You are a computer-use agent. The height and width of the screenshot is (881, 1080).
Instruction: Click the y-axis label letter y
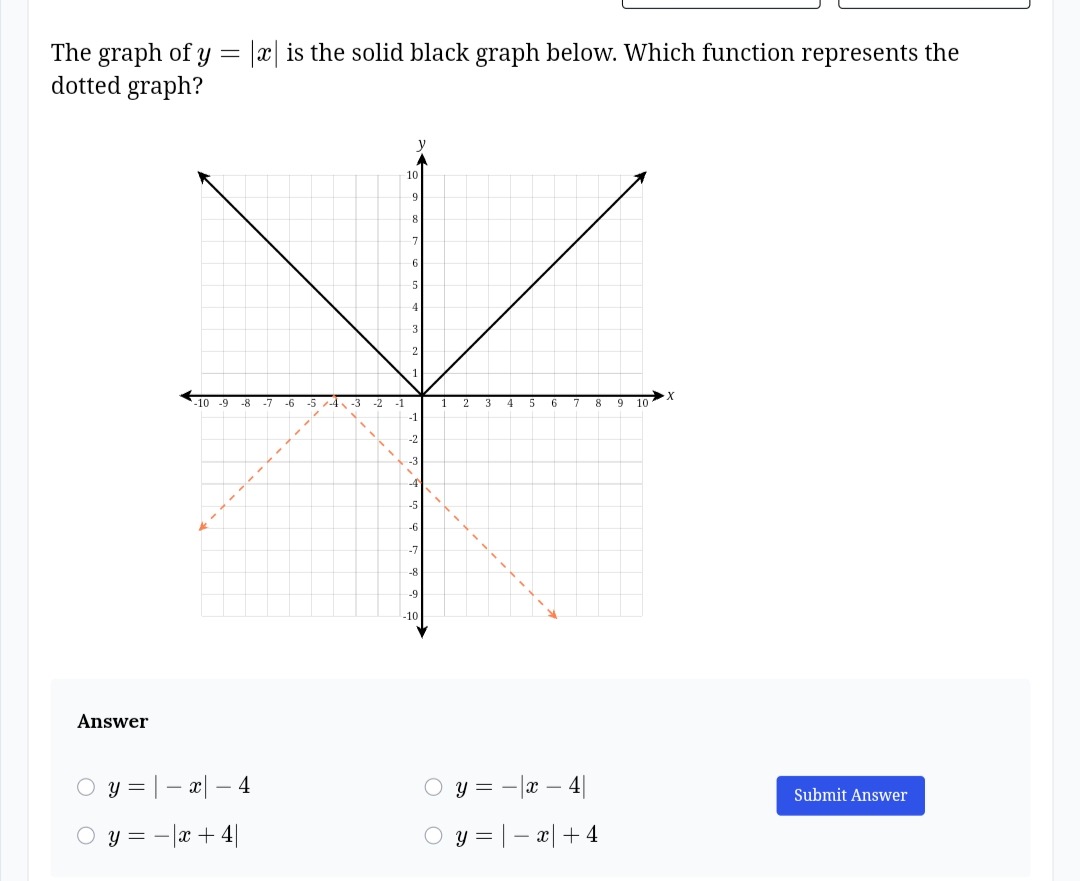point(422,143)
